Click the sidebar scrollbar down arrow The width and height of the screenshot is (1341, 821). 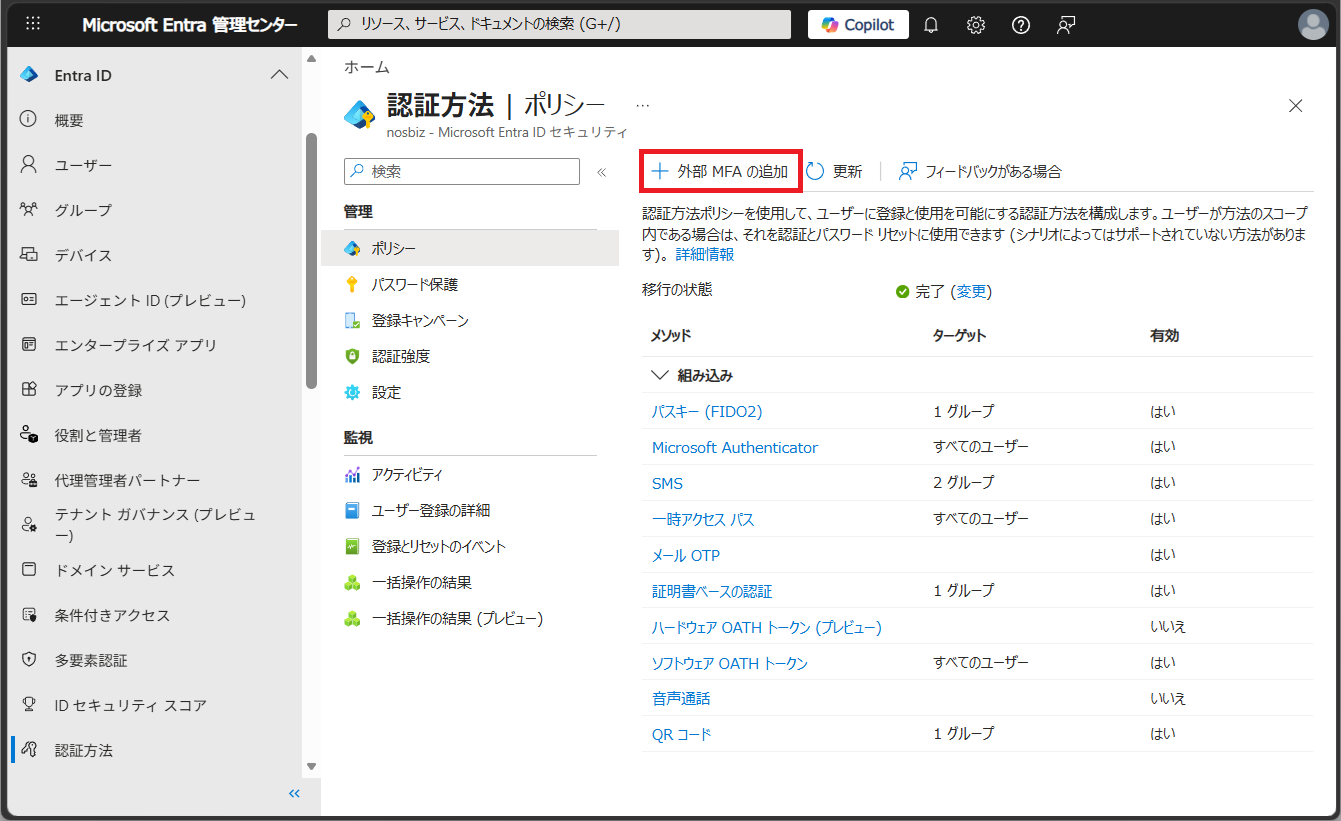click(x=311, y=766)
